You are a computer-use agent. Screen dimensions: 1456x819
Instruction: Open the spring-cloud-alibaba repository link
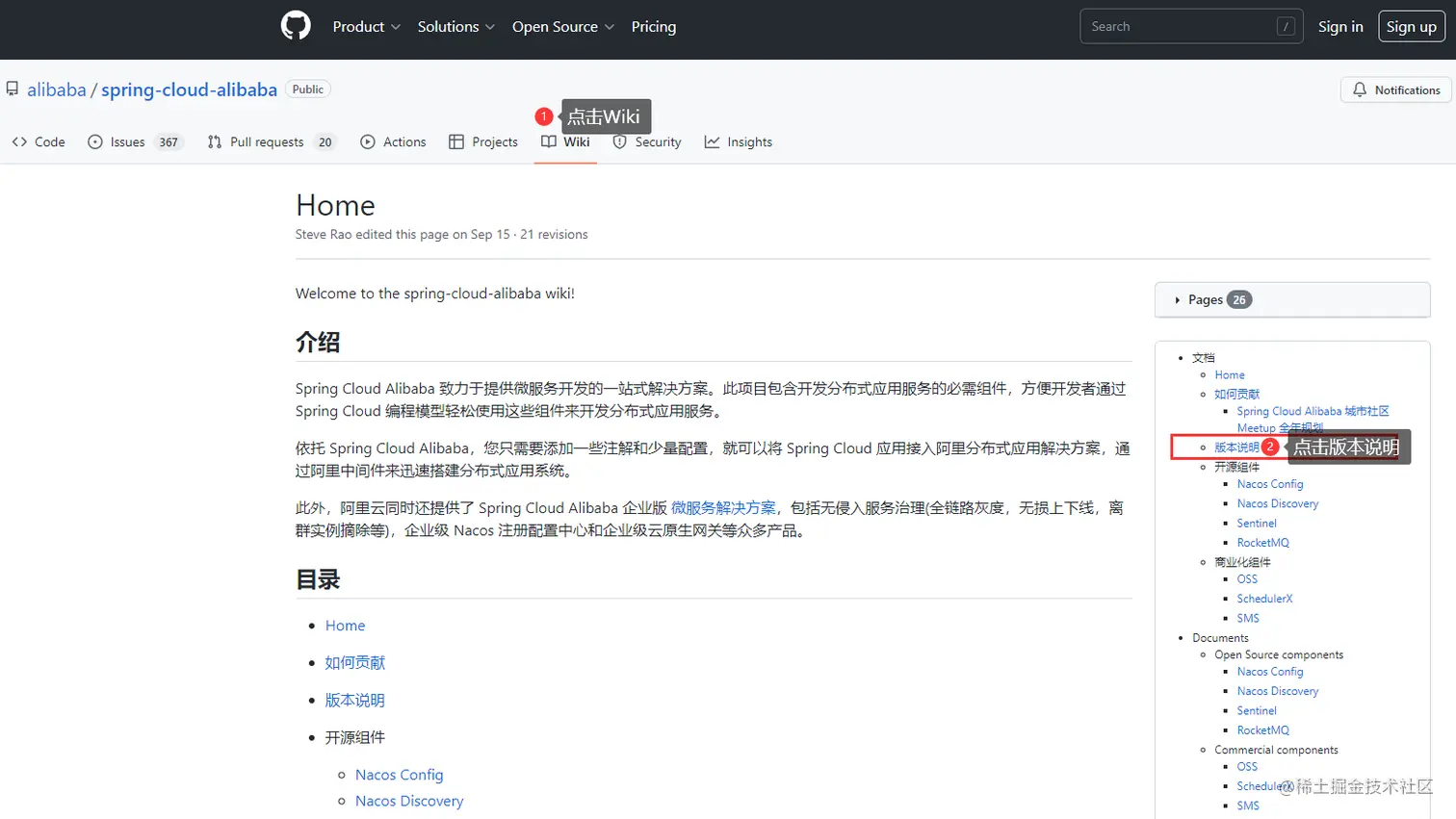pyautogui.click(x=189, y=90)
